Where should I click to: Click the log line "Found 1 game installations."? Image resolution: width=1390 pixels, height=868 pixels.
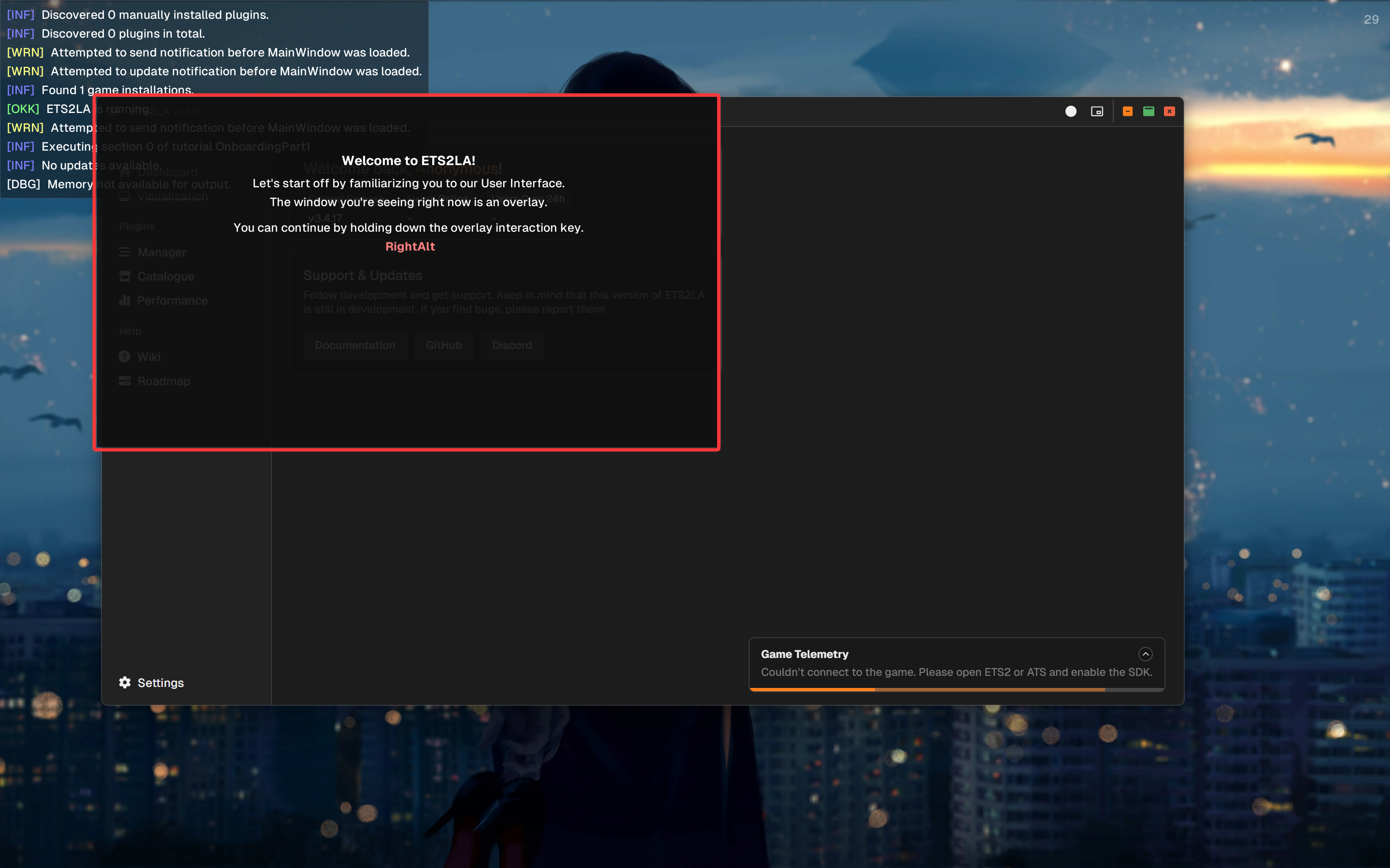point(117,90)
